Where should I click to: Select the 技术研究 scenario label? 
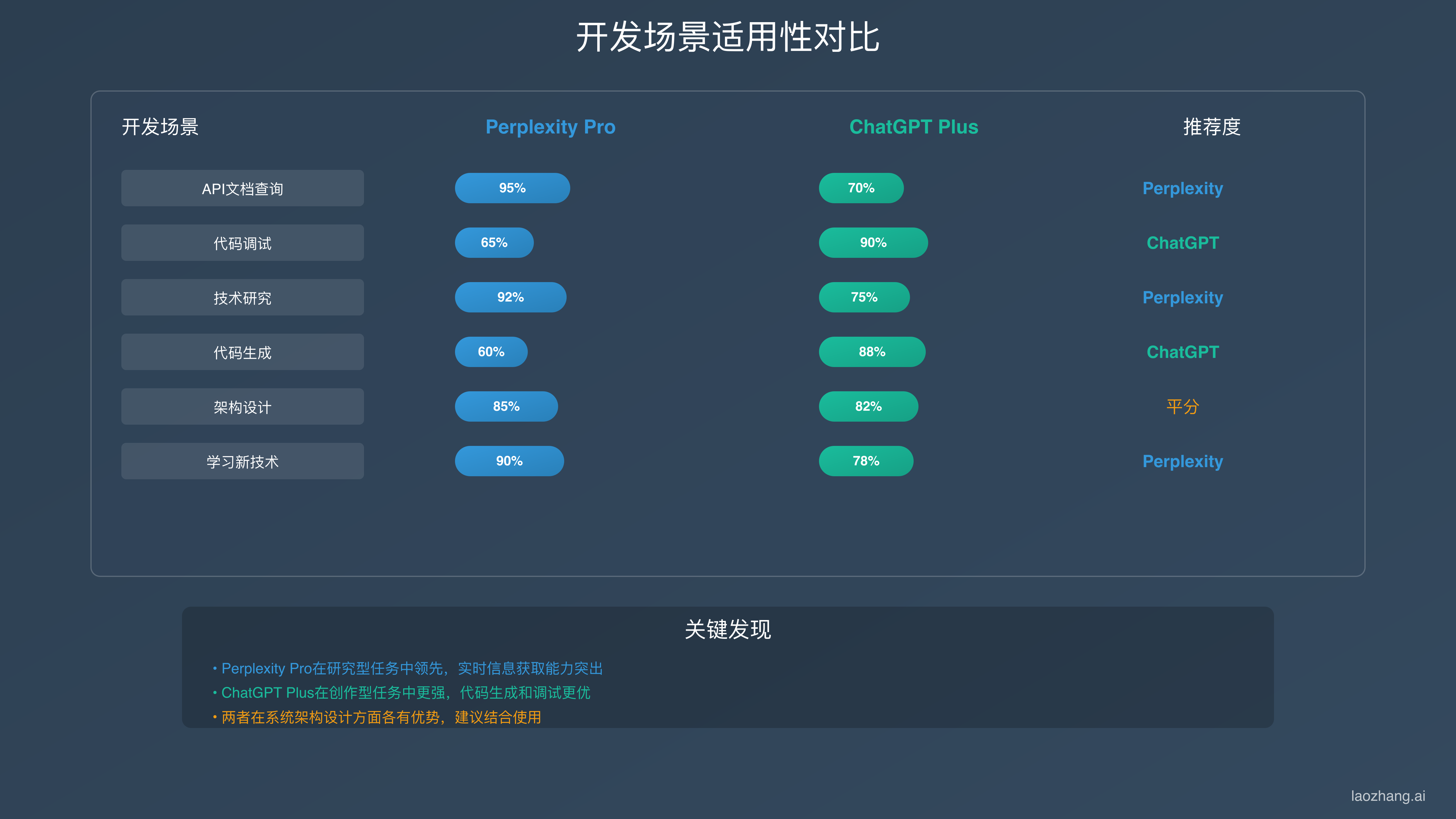(x=242, y=297)
